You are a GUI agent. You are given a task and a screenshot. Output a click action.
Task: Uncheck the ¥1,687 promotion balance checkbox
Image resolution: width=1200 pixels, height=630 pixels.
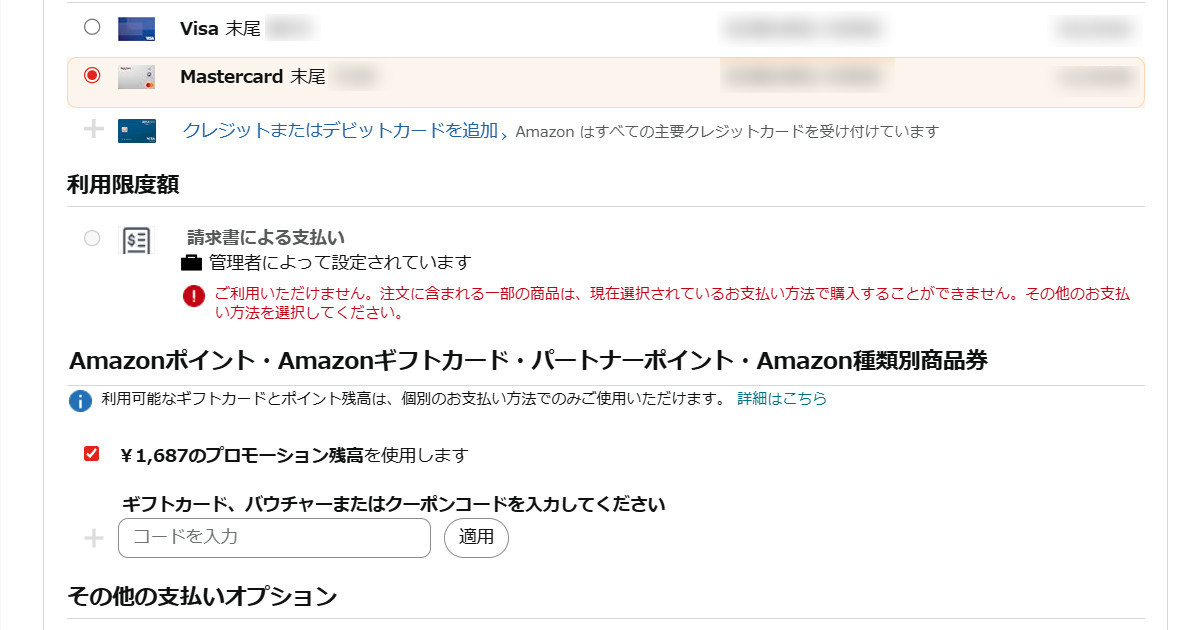[x=92, y=454]
